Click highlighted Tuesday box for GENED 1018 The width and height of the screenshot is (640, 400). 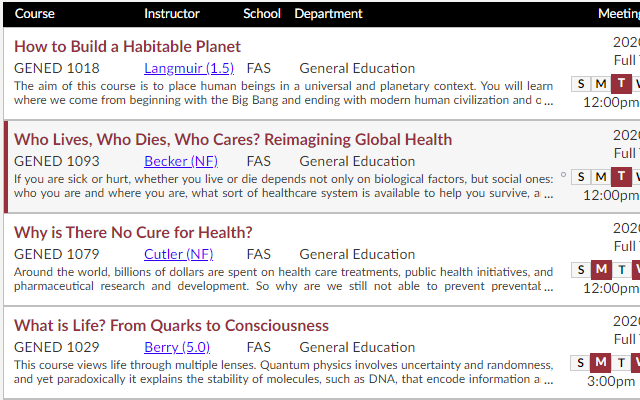coord(621,84)
